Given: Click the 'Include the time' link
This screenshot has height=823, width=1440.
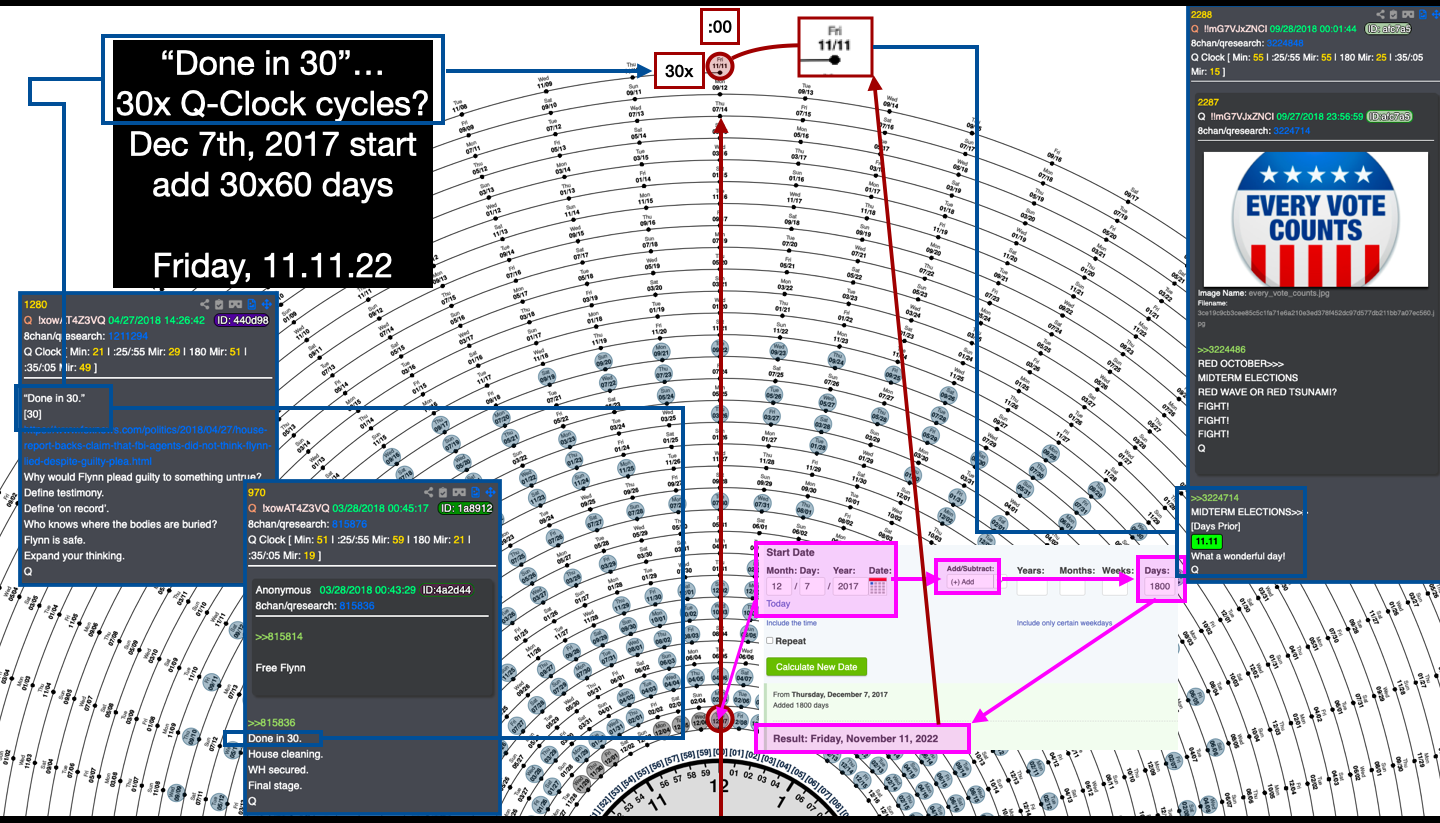Looking at the screenshot, I should pos(791,623).
